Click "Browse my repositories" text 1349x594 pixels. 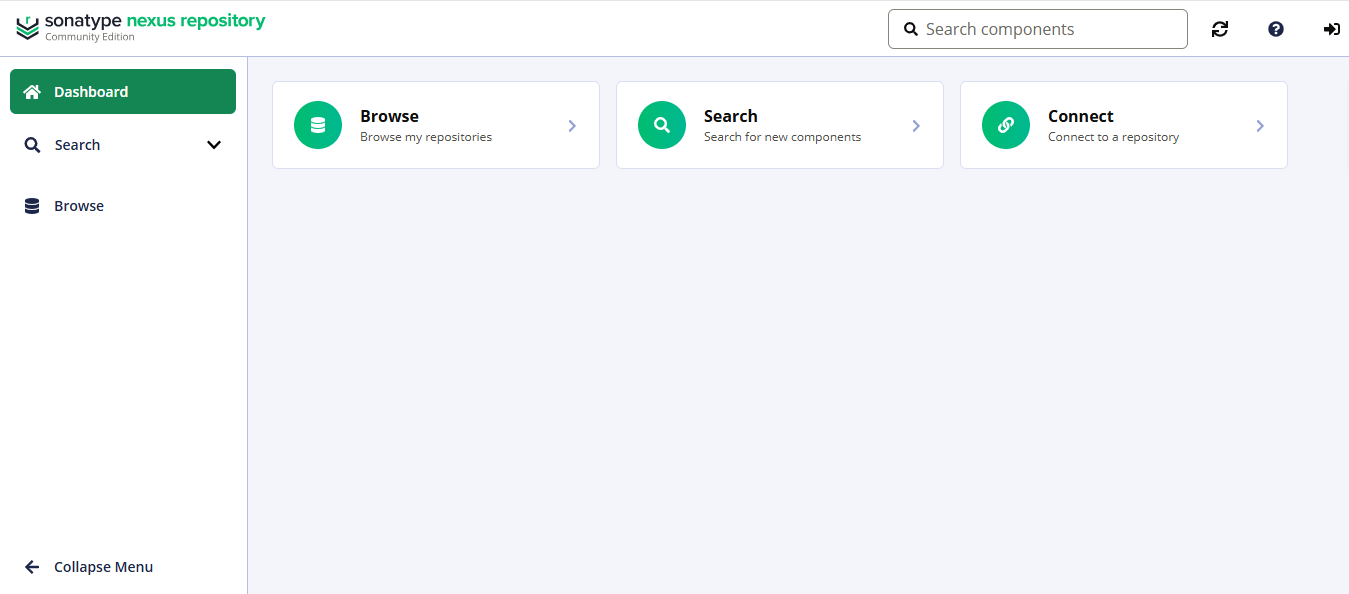[x=426, y=137]
